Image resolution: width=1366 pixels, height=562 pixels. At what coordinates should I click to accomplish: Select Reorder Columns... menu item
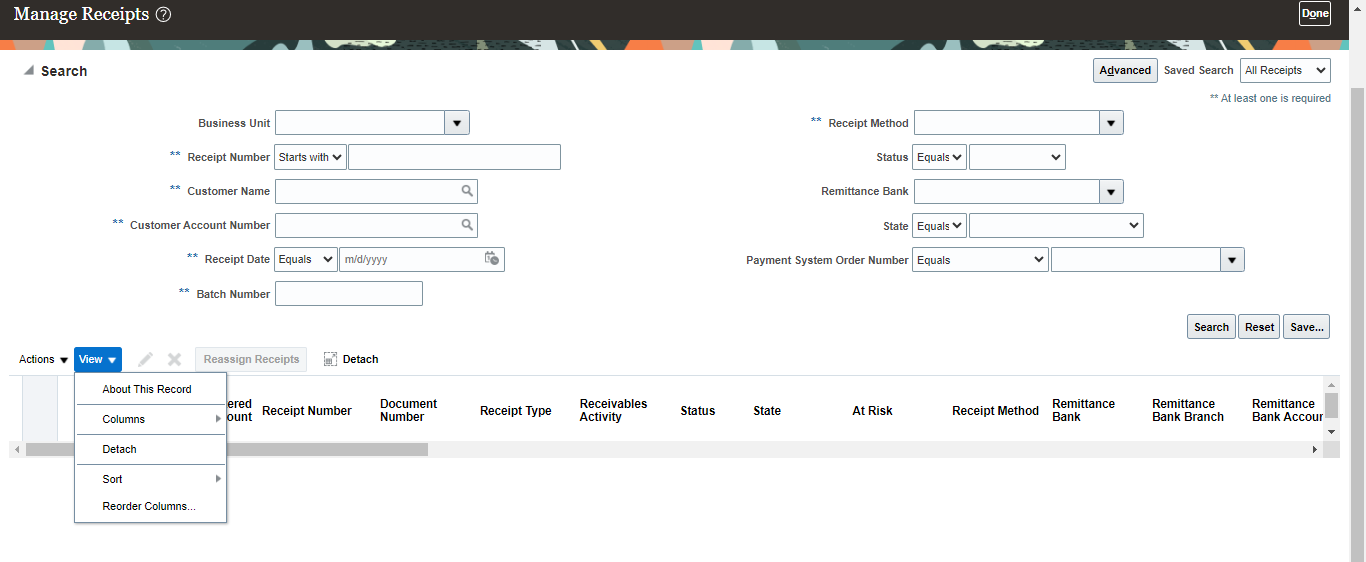(x=149, y=506)
